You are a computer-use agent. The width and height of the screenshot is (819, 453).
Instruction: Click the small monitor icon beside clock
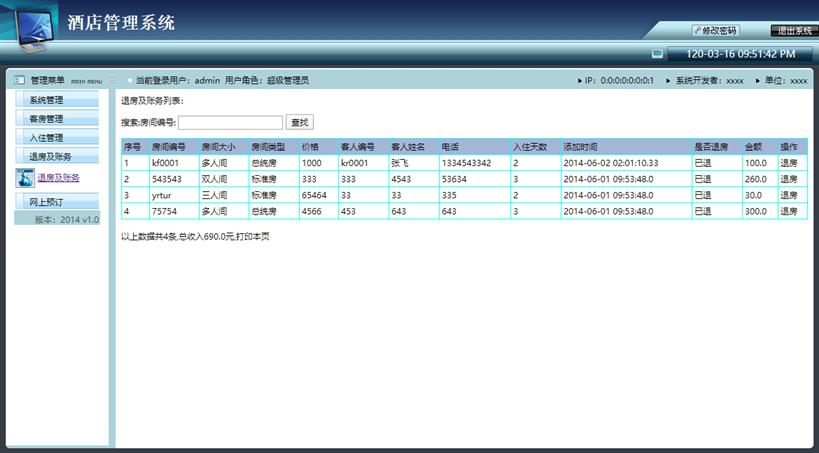[657, 54]
